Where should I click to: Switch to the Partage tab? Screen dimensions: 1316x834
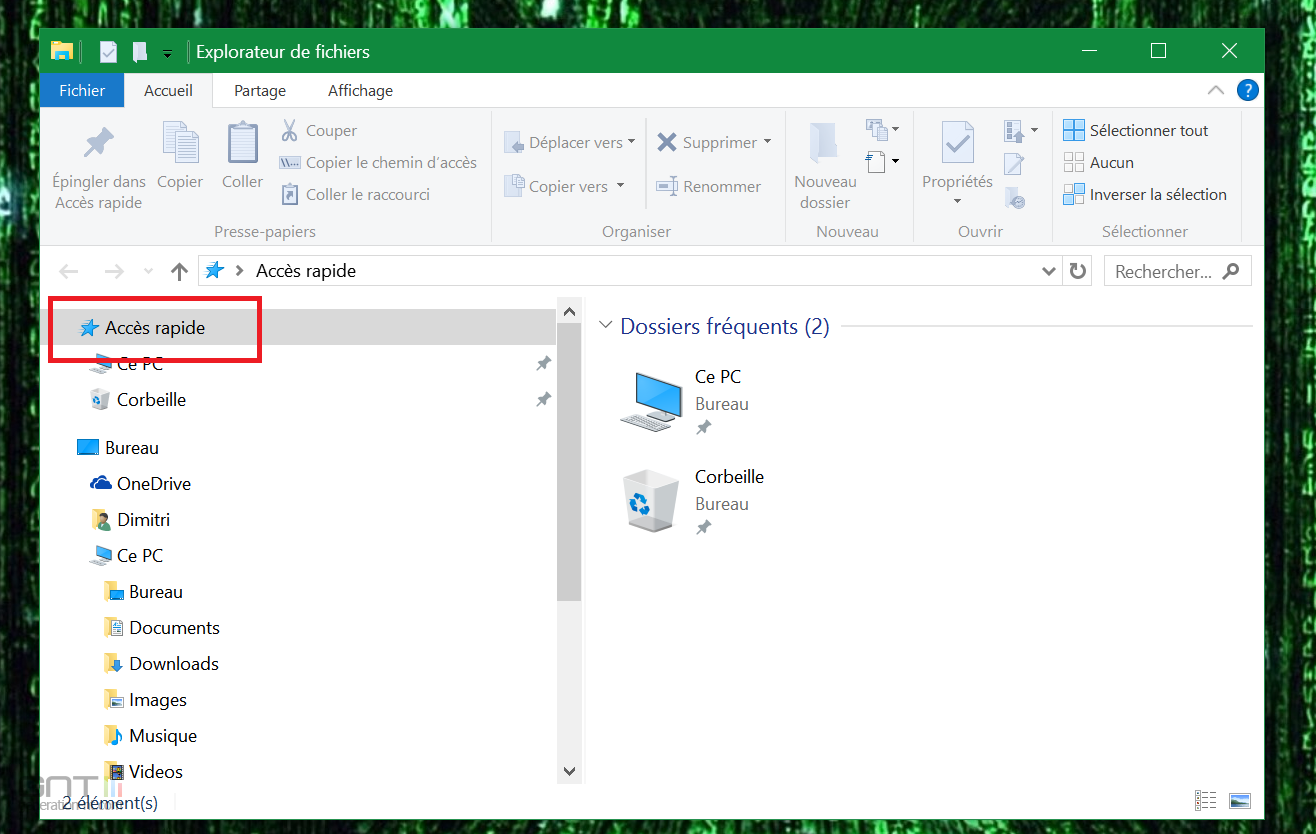coord(260,91)
